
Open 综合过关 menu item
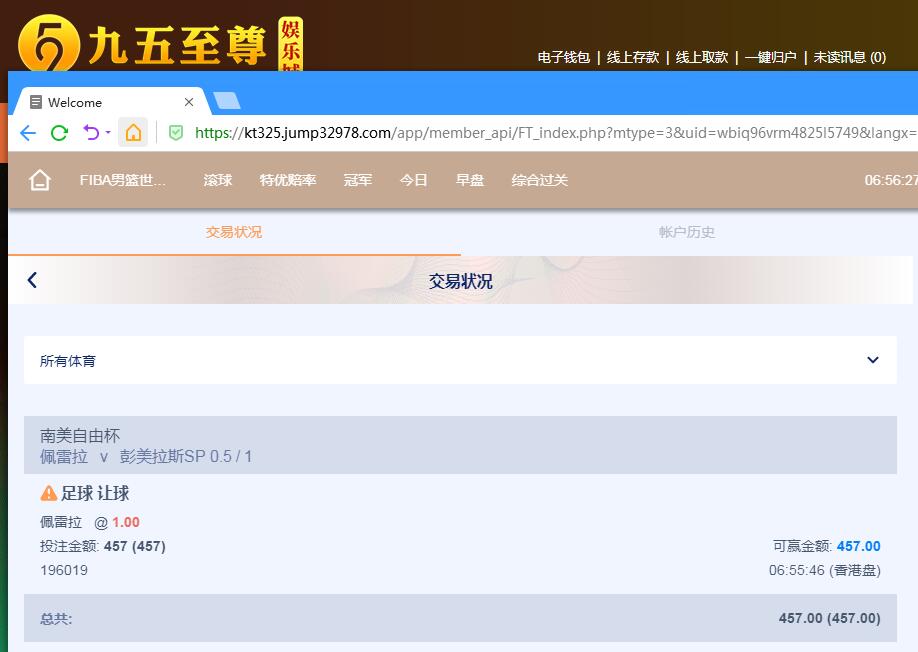pos(539,180)
